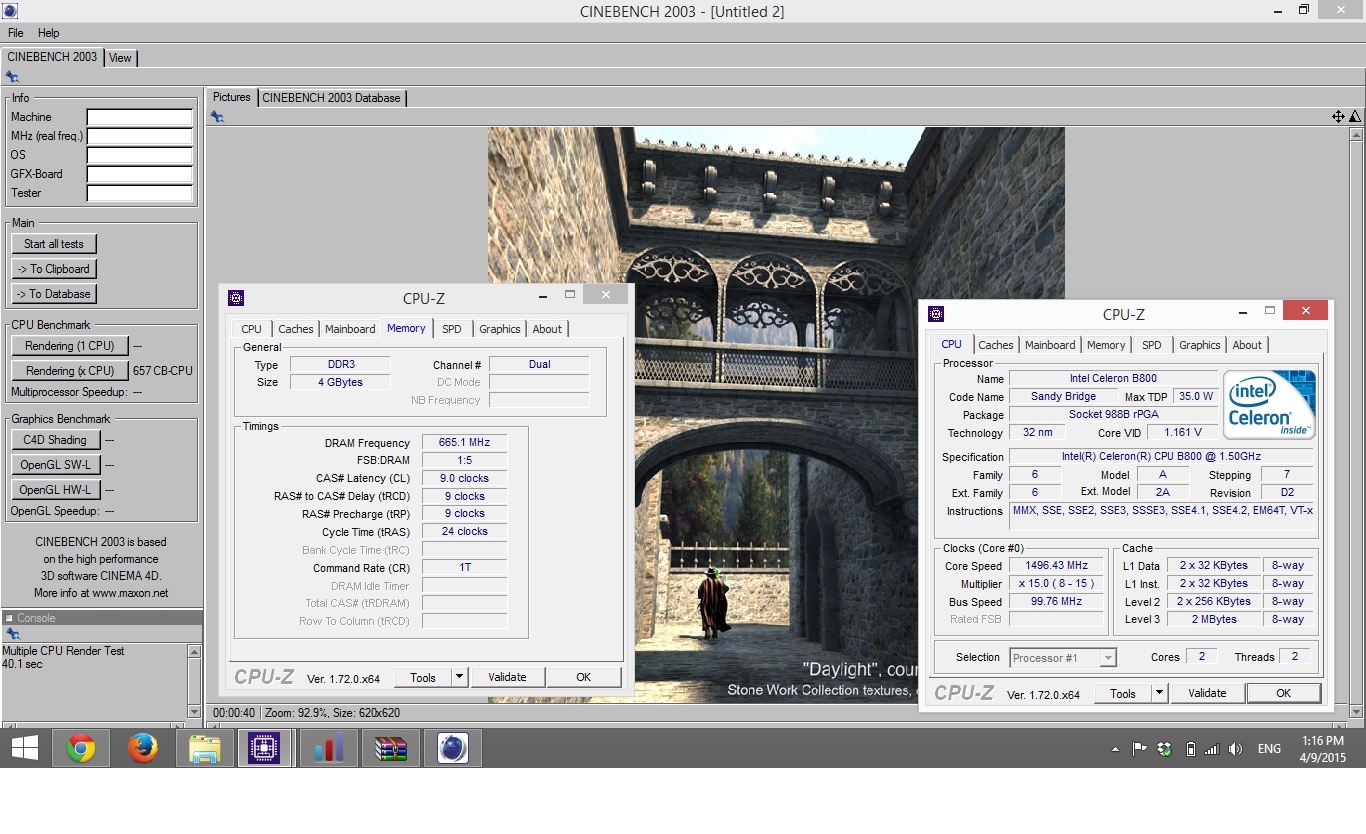Start the OpenGL SW-L test

pos(55,465)
